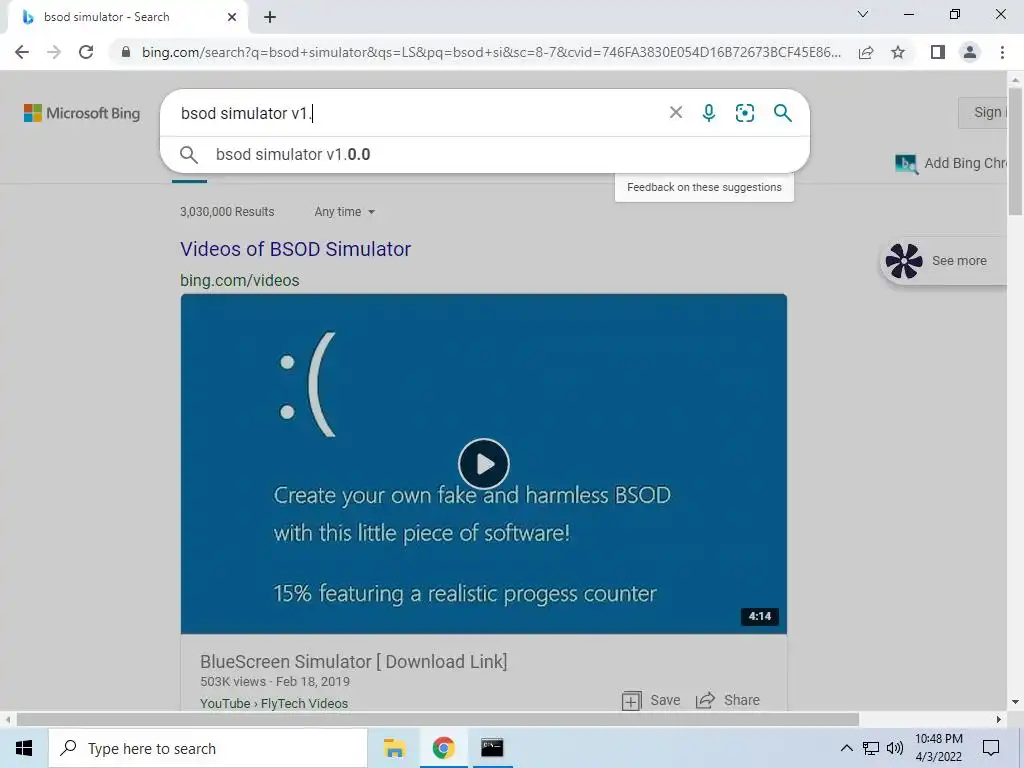Viewport: 1024px width, 768px height.
Task: Go back to the previous page
Action: coord(22,52)
